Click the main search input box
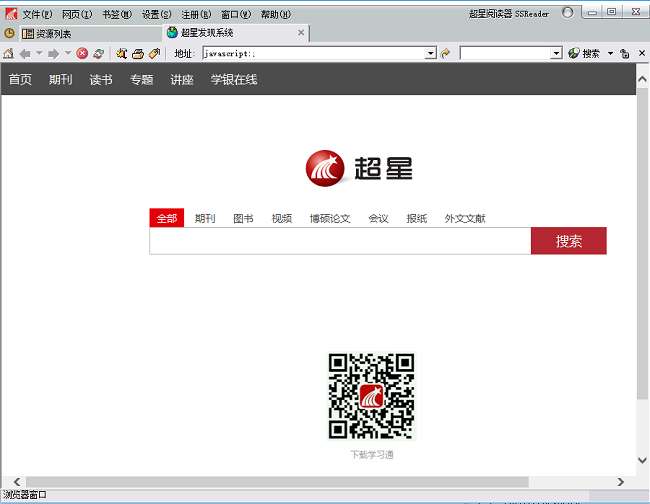This screenshot has width=650, height=504. pos(340,241)
